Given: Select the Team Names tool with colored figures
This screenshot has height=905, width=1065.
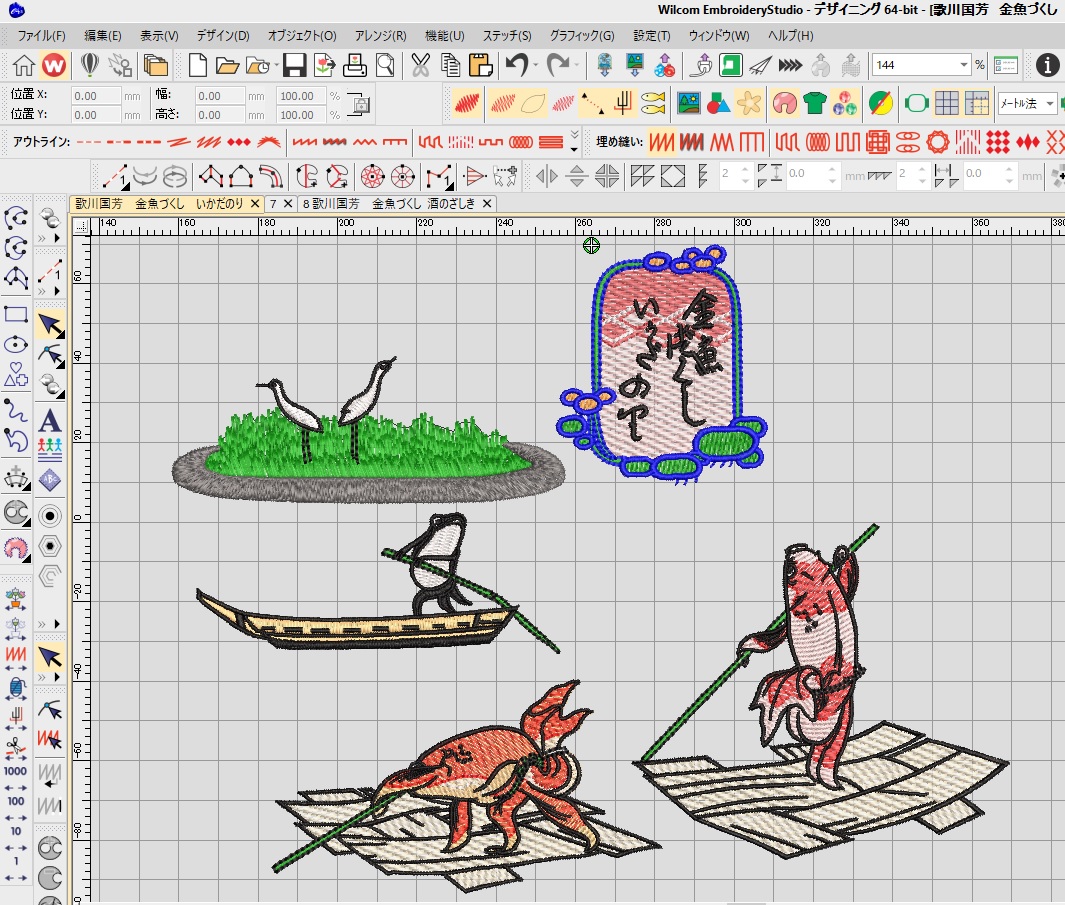Looking at the screenshot, I should (x=50, y=450).
